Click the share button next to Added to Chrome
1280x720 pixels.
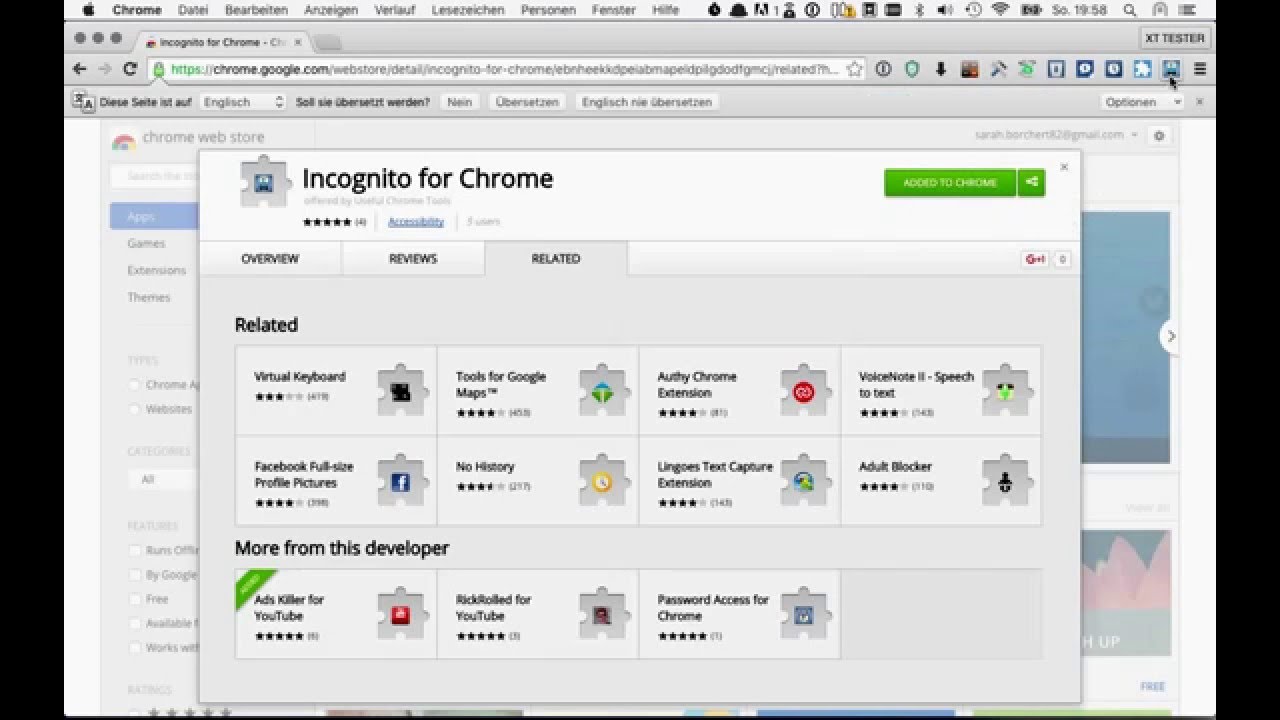tap(1031, 182)
